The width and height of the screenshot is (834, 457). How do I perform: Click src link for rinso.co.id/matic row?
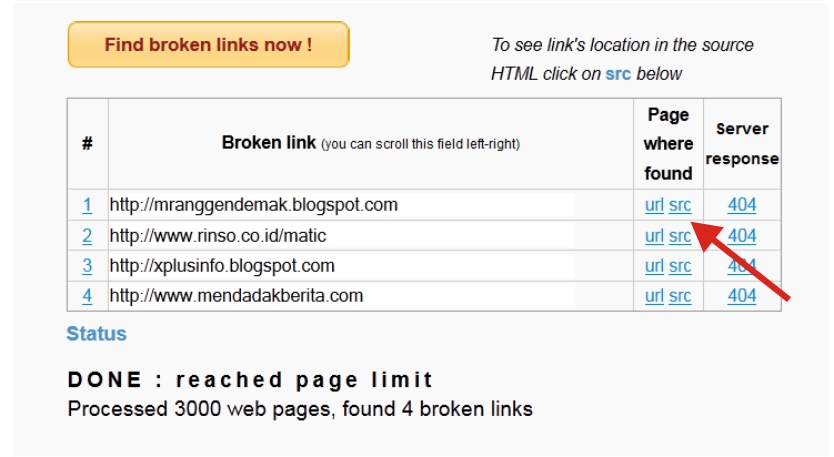pyautogui.click(x=680, y=236)
